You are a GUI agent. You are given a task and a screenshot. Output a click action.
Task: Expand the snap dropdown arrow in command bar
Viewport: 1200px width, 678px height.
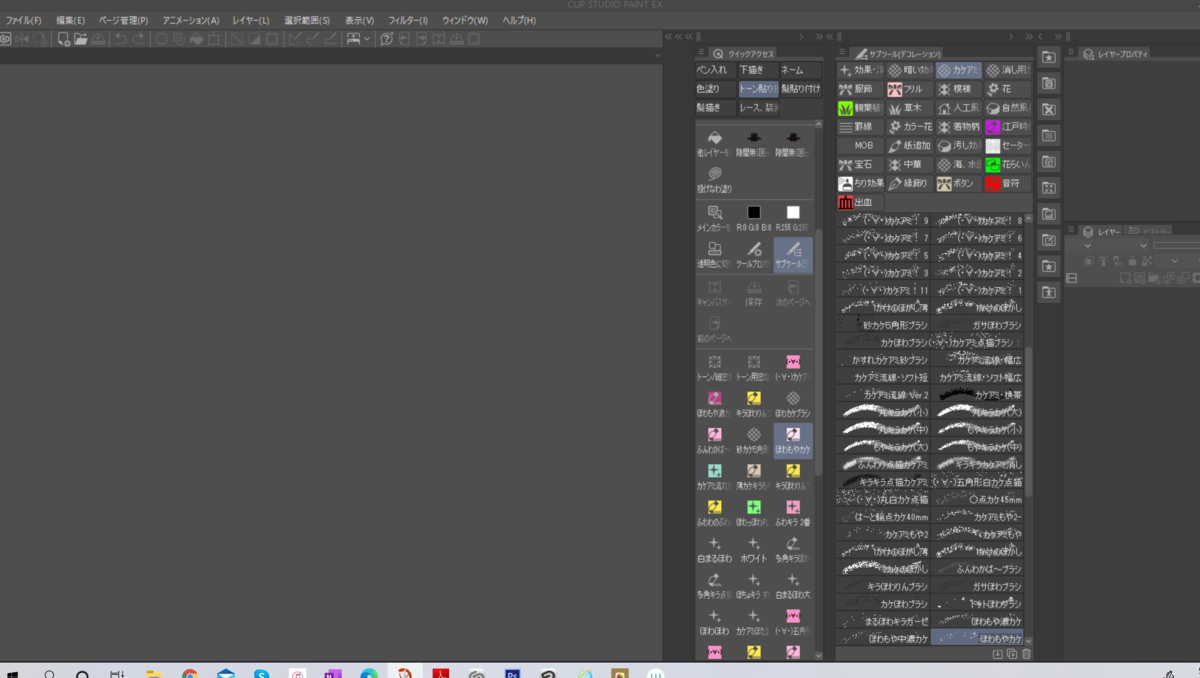tap(367, 39)
